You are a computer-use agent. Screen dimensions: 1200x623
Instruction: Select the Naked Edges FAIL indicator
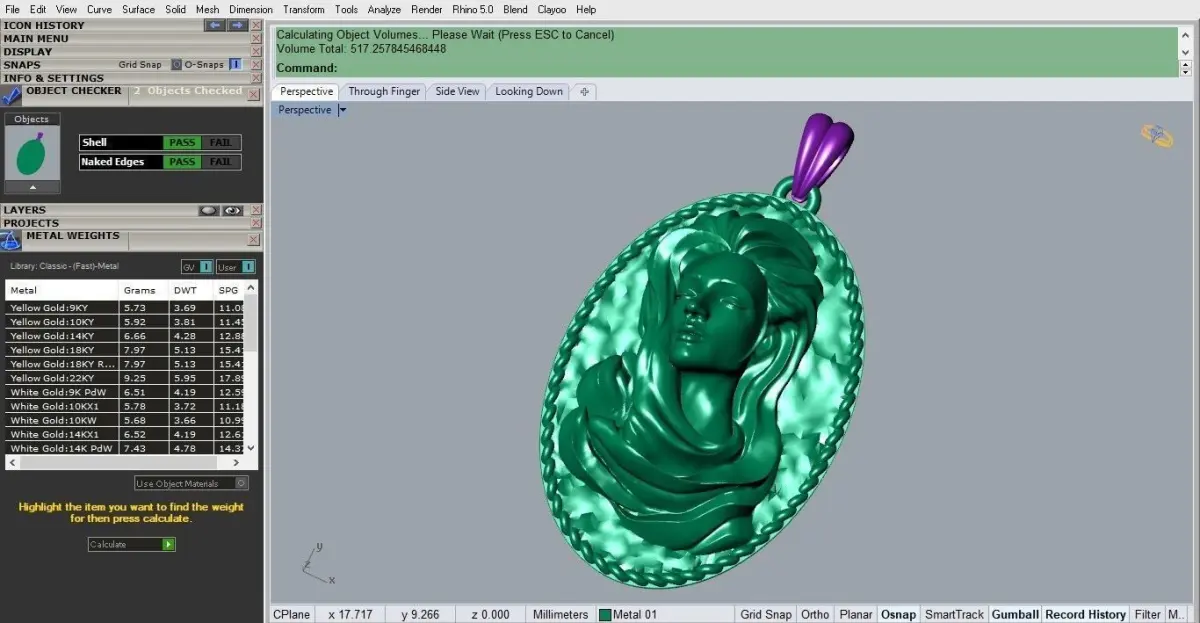220,161
